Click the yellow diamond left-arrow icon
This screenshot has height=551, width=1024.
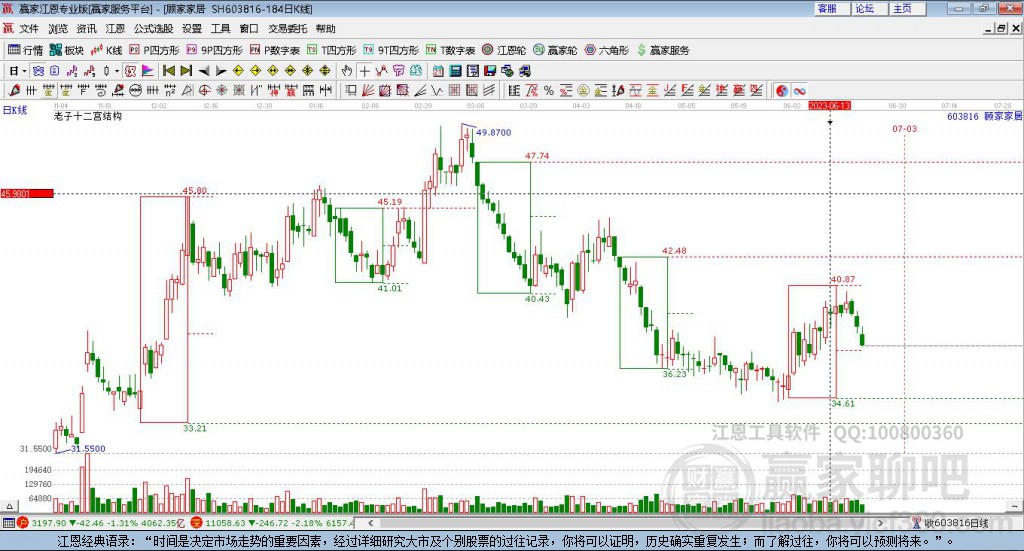(x=238, y=71)
